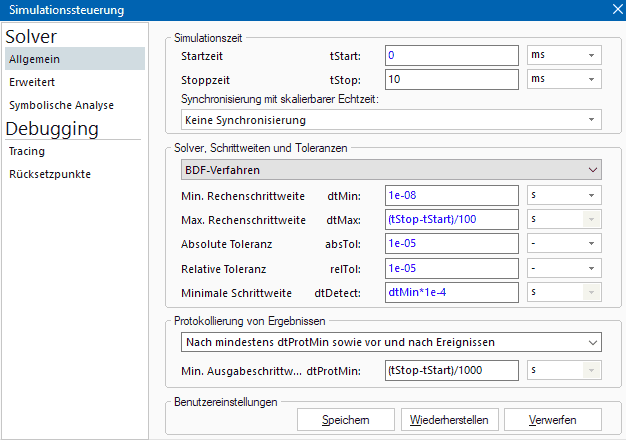The image size is (626, 440).
Task: Click the Stoppzeit label
Action: (x=206, y=80)
